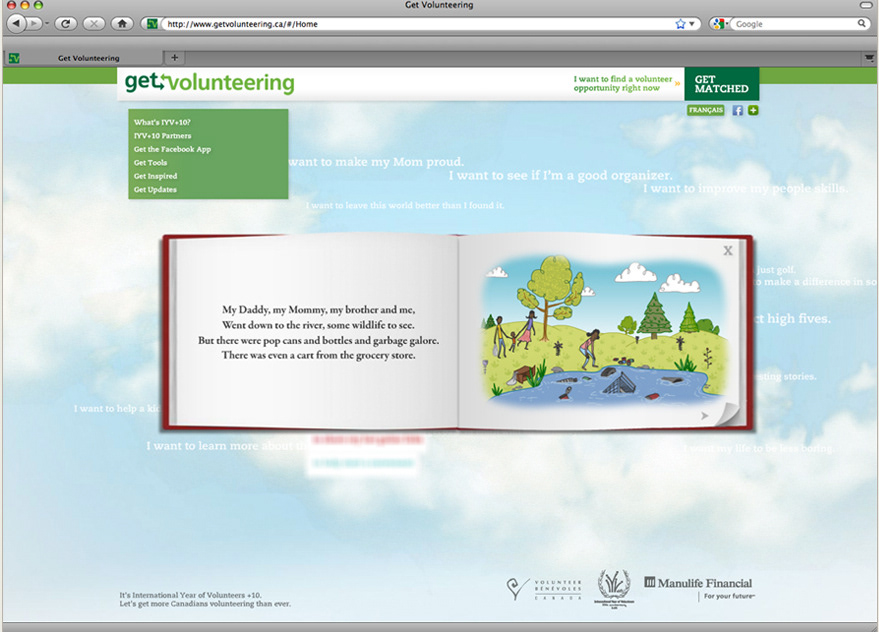Open the IYV+10 Partners menu item
Viewport: 879px width, 632px height.
pyautogui.click(x=163, y=136)
